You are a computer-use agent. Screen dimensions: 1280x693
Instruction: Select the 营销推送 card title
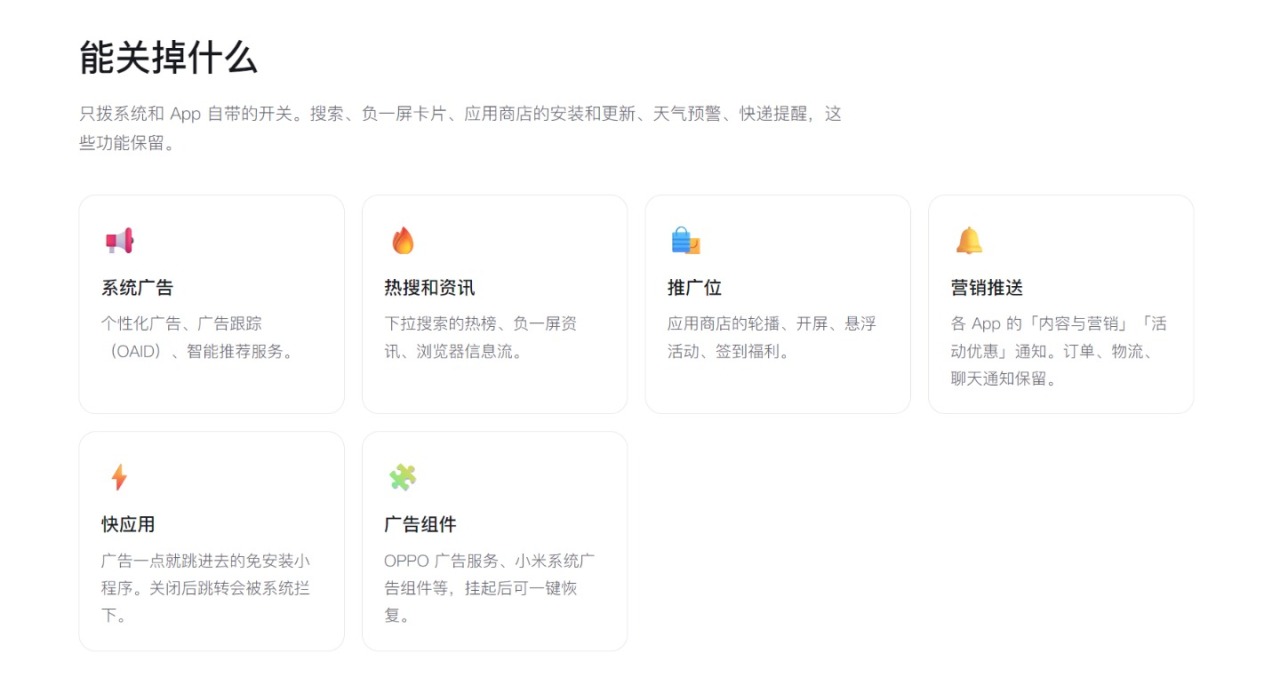(x=987, y=288)
